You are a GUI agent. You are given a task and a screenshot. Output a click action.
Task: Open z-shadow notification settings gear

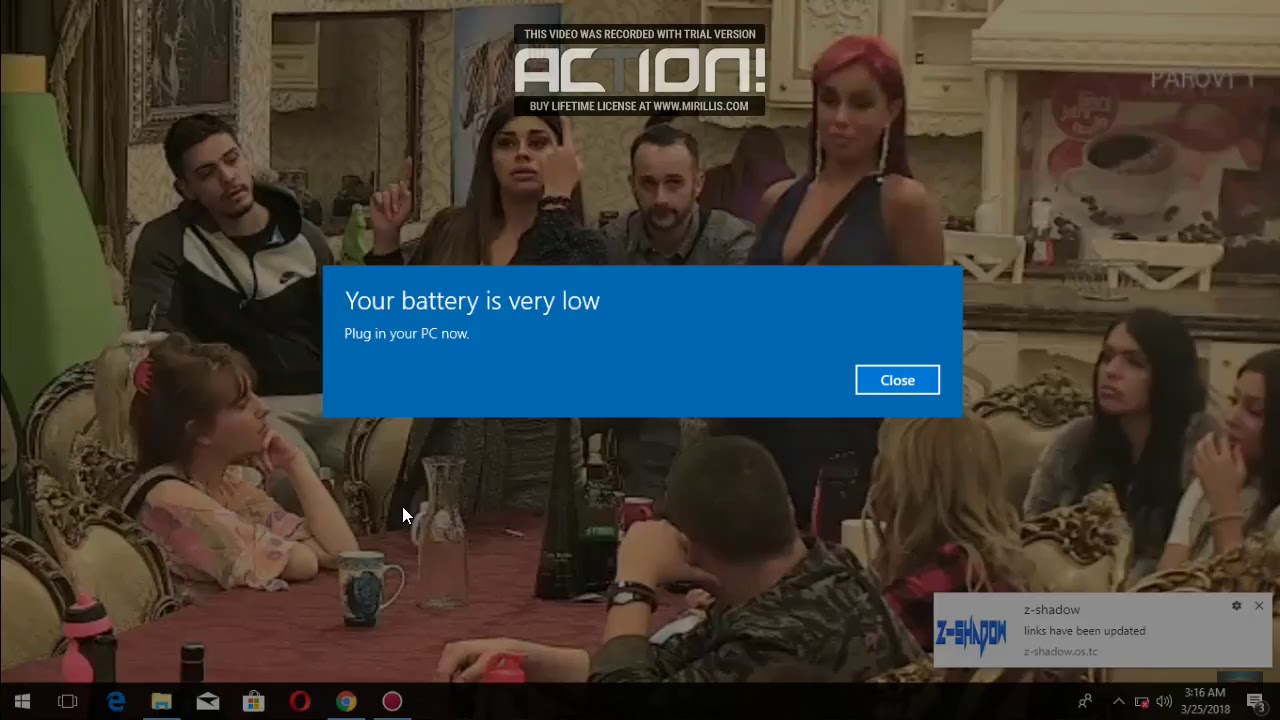point(1236,606)
